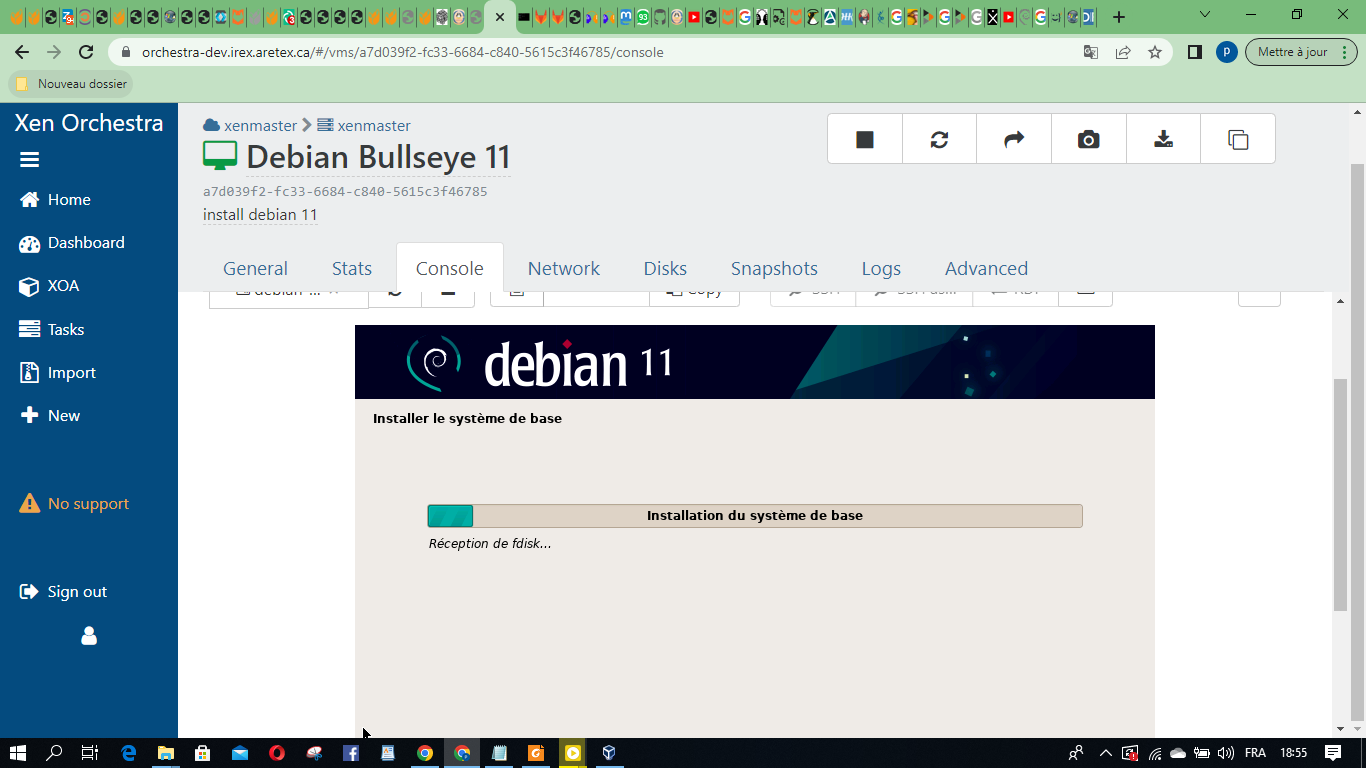
Task: Click the install debian 11 description
Action: point(260,214)
